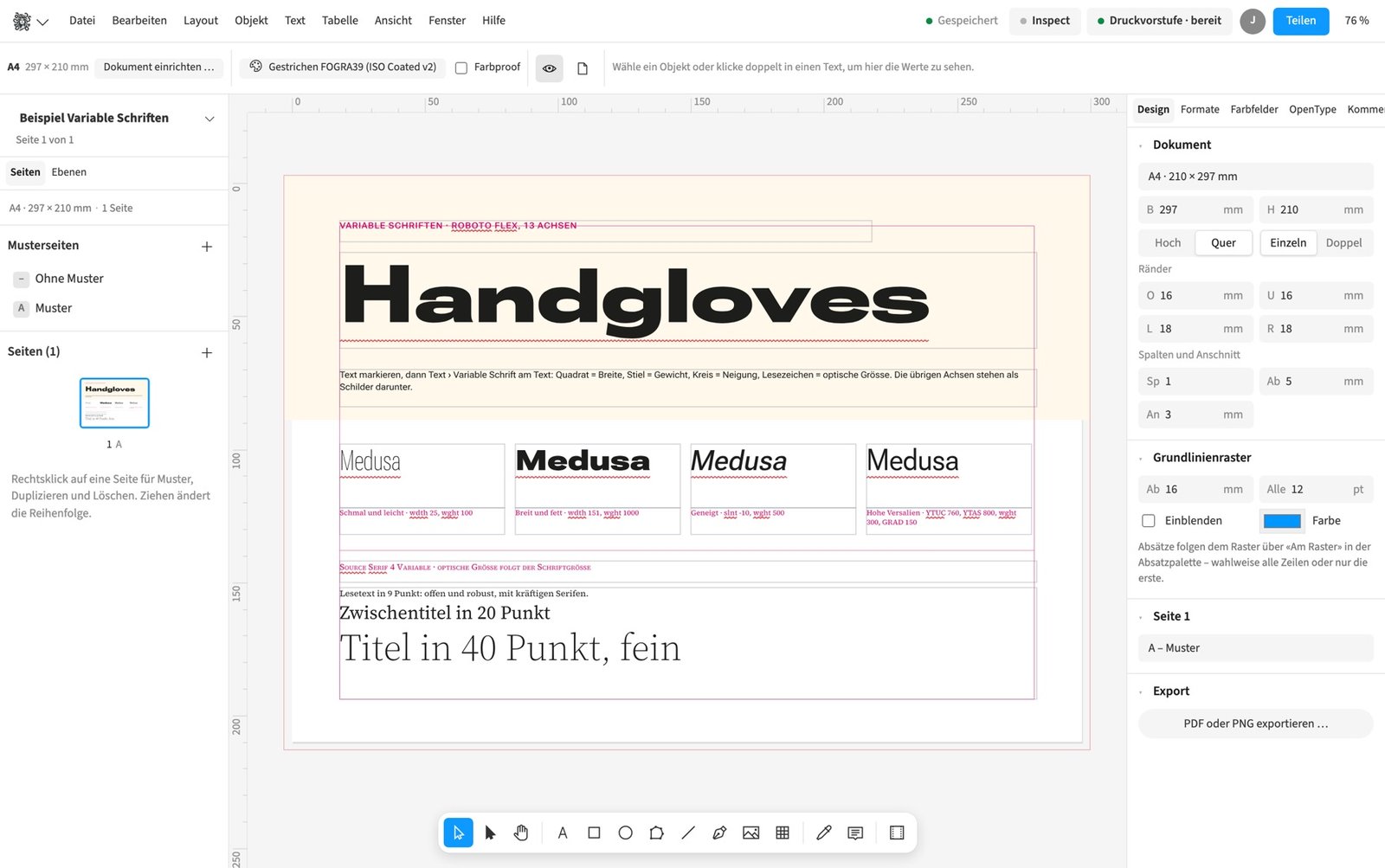The image size is (1385, 868).
Task: Collapse the Export section
Action: pyautogui.click(x=1141, y=691)
